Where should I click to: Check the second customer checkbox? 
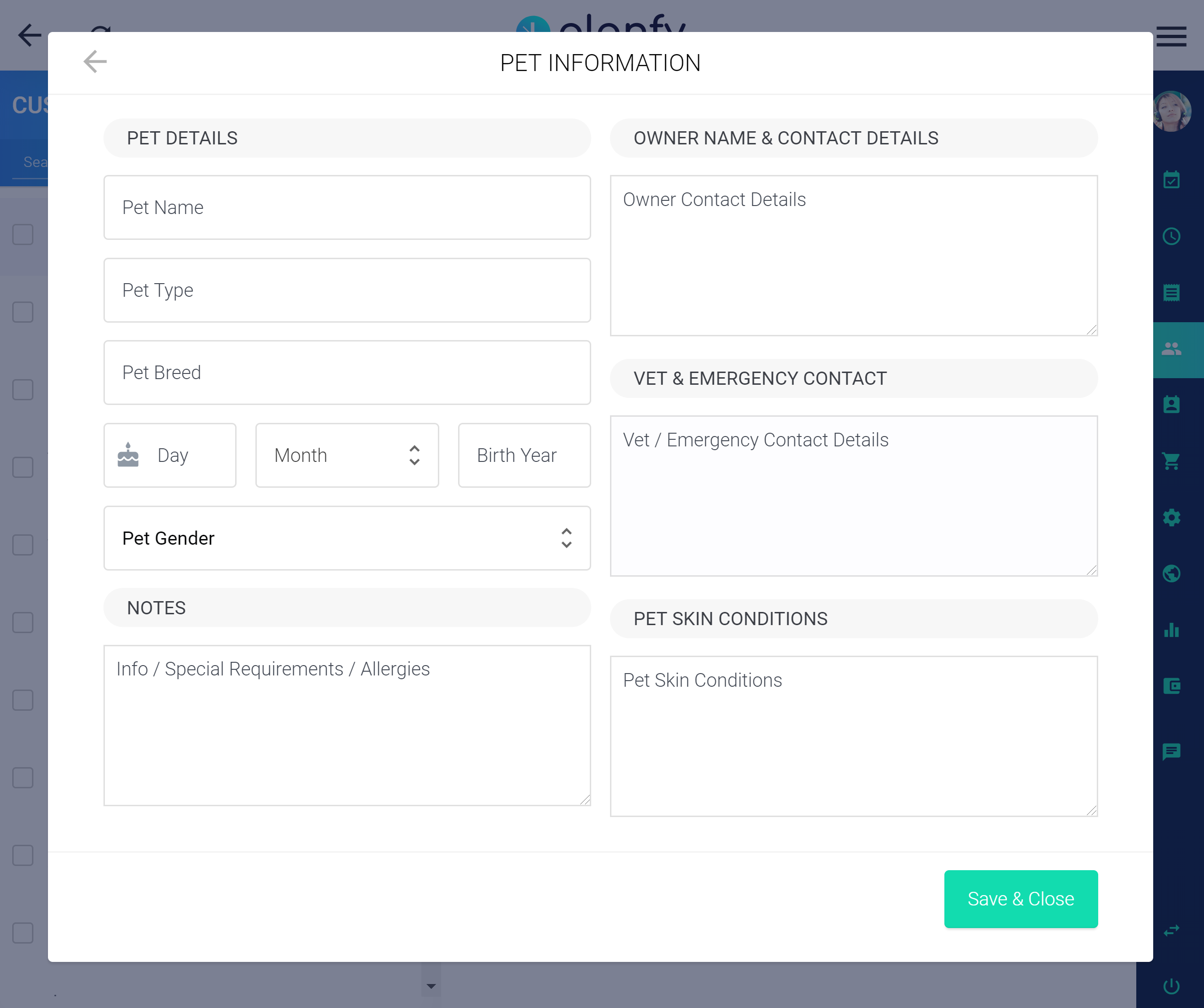click(x=23, y=312)
